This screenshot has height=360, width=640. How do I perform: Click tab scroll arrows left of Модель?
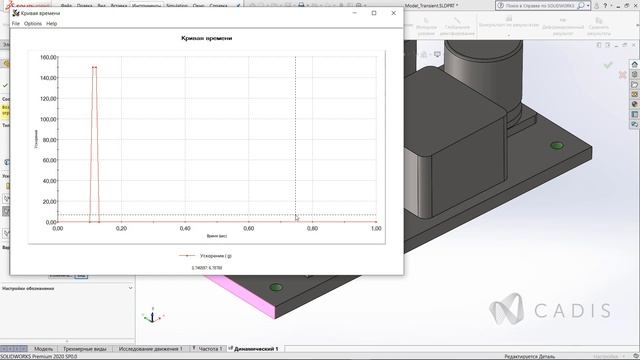point(13,349)
